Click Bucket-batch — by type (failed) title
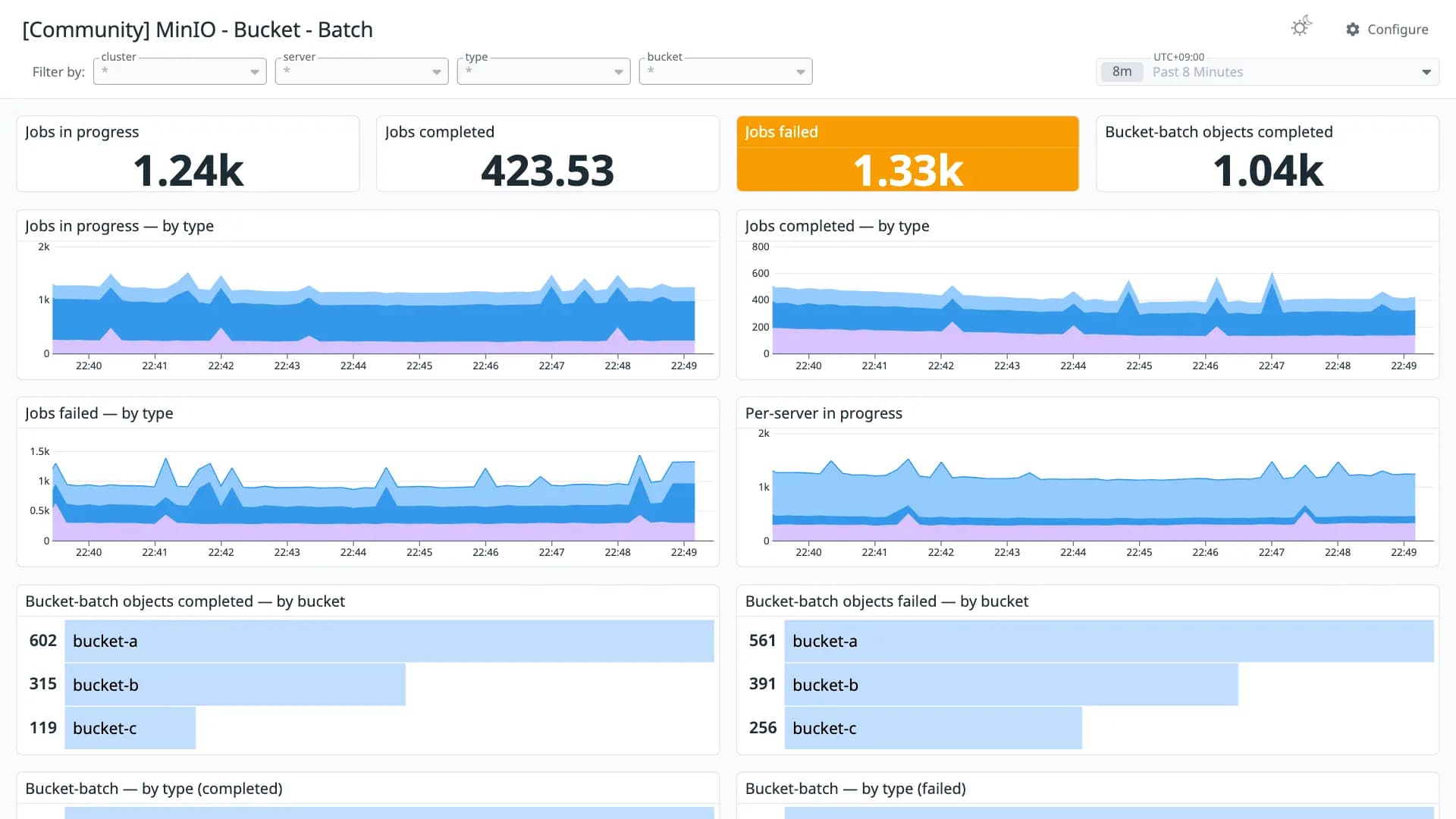 click(x=855, y=789)
